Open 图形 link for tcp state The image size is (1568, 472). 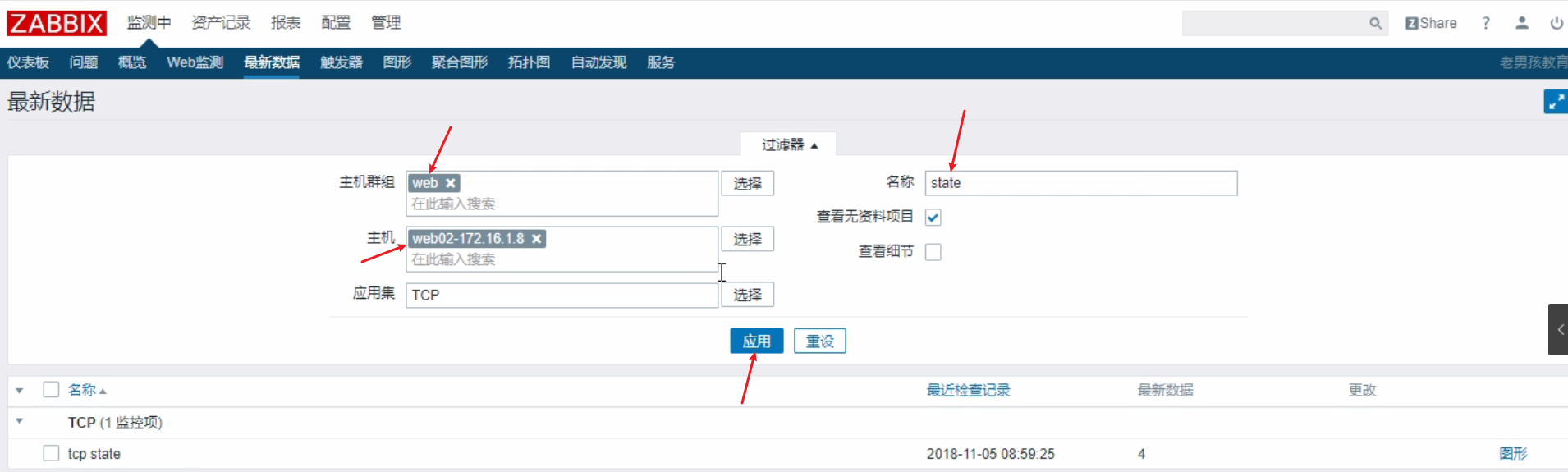pos(1513,453)
